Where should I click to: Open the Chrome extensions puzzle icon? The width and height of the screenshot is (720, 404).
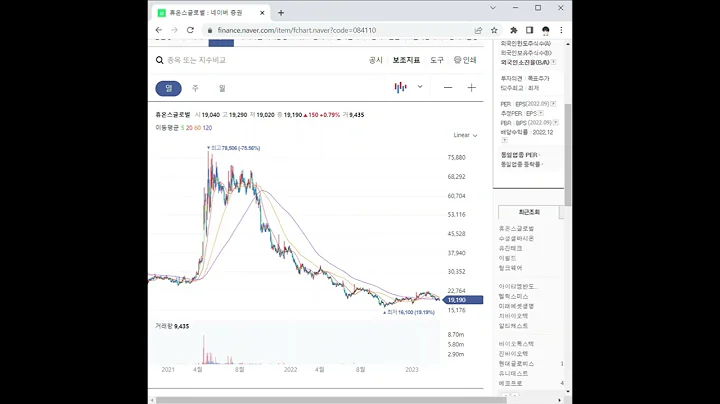pos(513,30)
